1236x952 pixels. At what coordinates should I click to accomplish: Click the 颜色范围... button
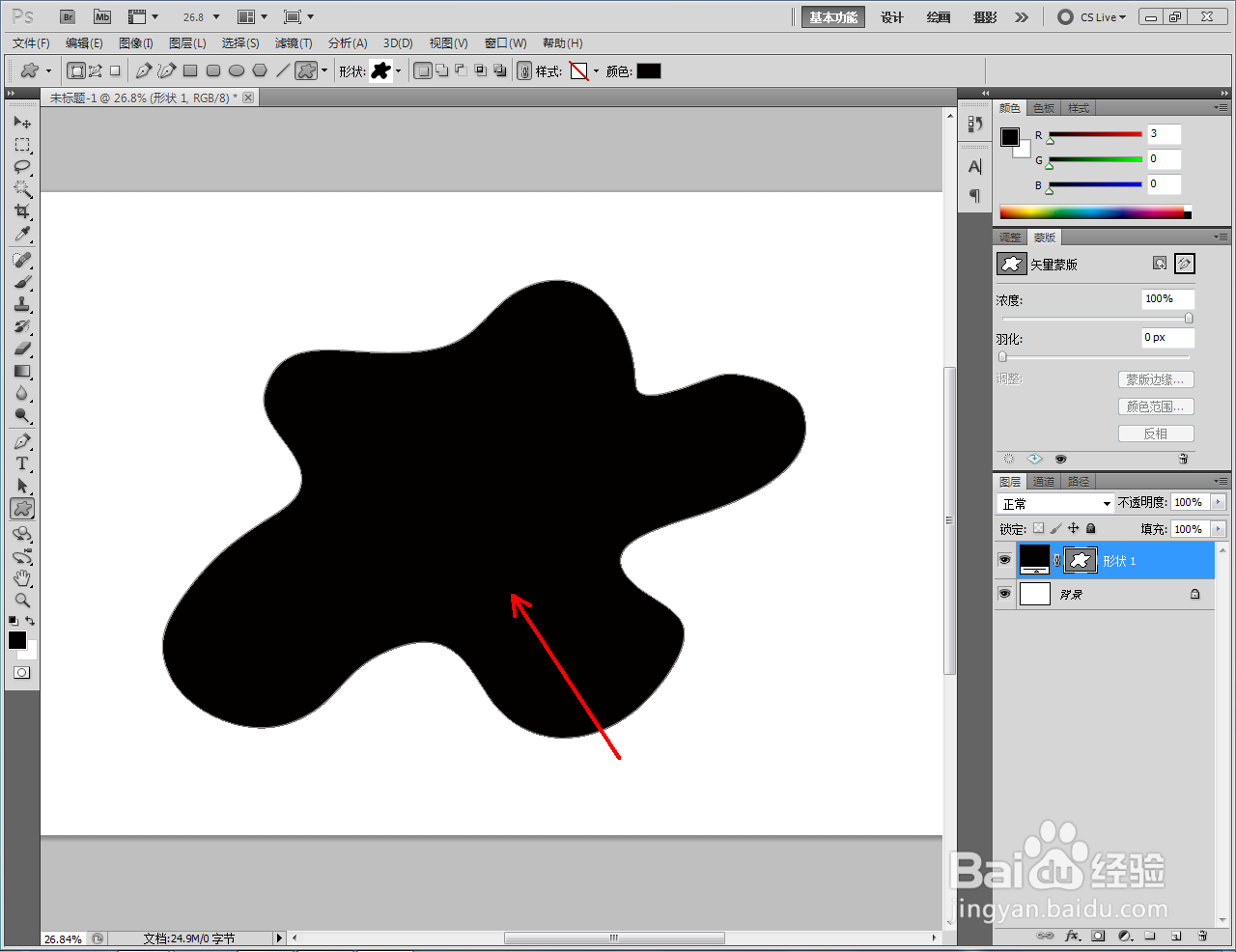pos(1156,406)
